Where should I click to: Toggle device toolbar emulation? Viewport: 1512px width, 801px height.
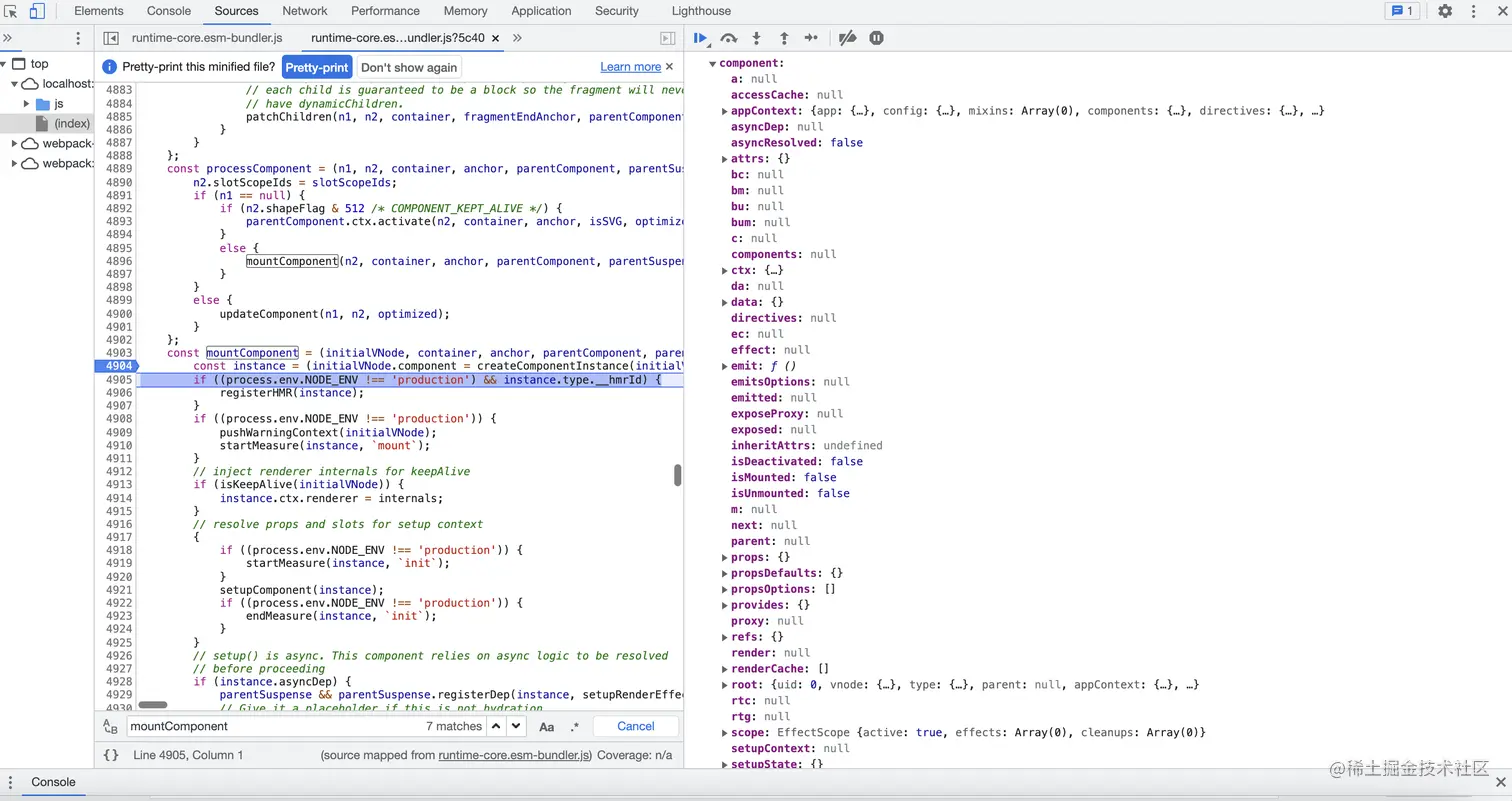36,11
